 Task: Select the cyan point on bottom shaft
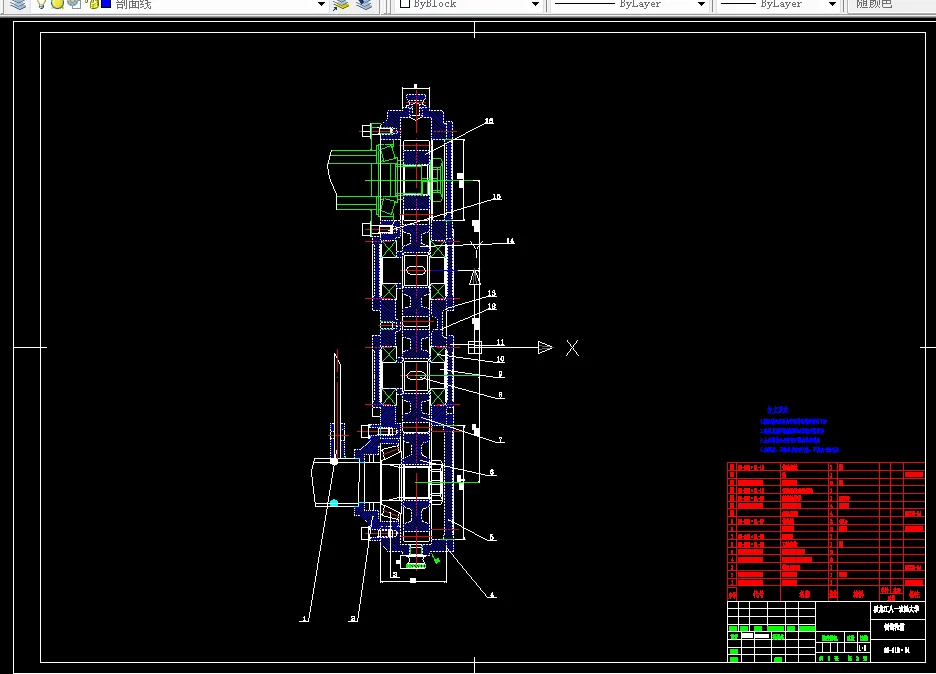coord(334,503)
